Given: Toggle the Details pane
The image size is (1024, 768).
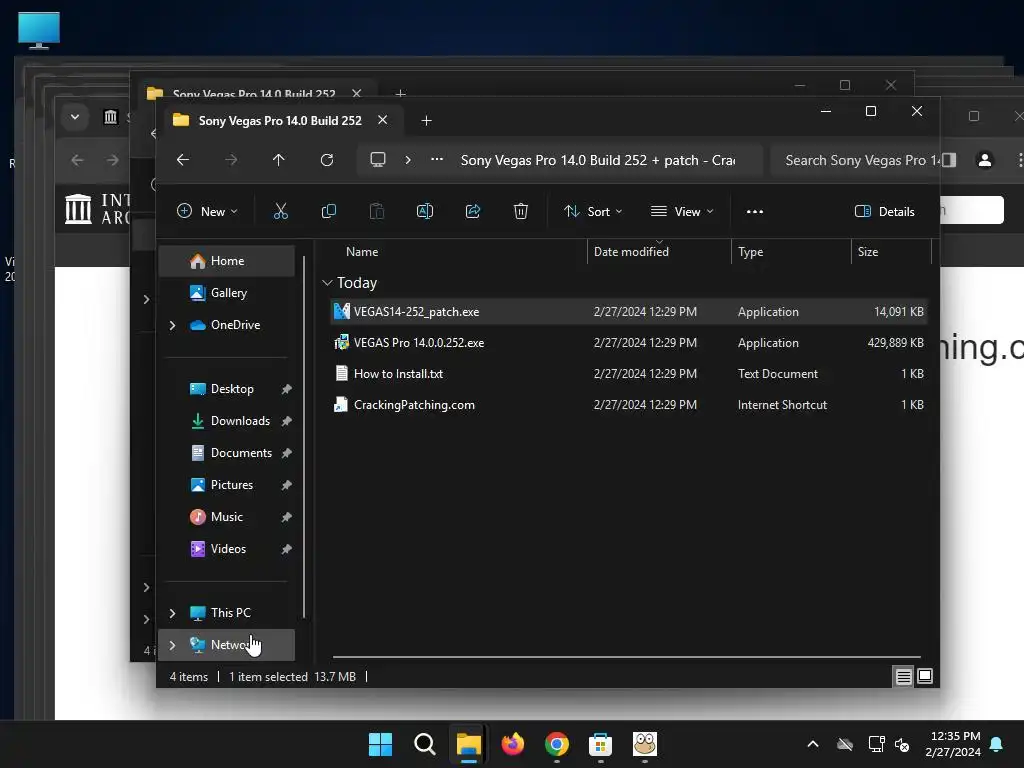Looking at the screenshot, I should tap(884, 212).
